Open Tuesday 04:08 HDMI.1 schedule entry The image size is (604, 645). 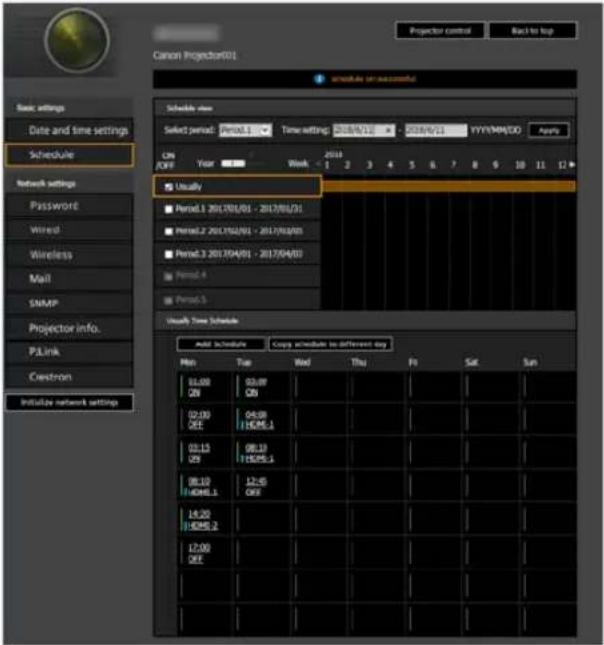point(259,420)
